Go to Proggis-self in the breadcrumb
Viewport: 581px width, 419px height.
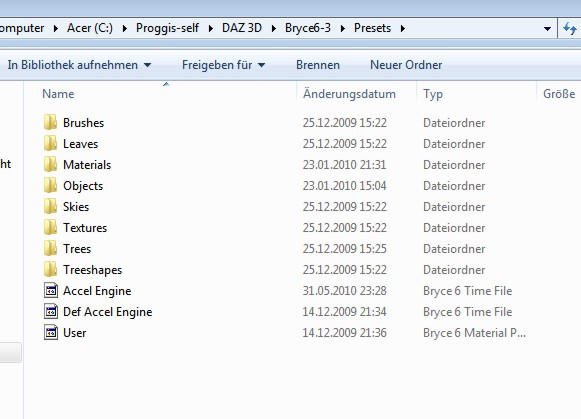coord(167,28)
